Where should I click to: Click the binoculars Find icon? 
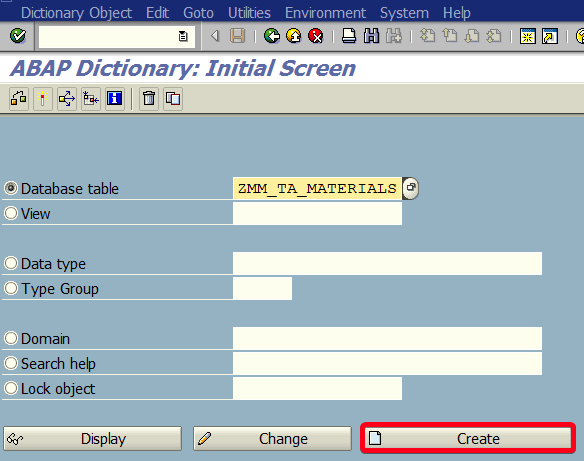(x=371, y=36)
